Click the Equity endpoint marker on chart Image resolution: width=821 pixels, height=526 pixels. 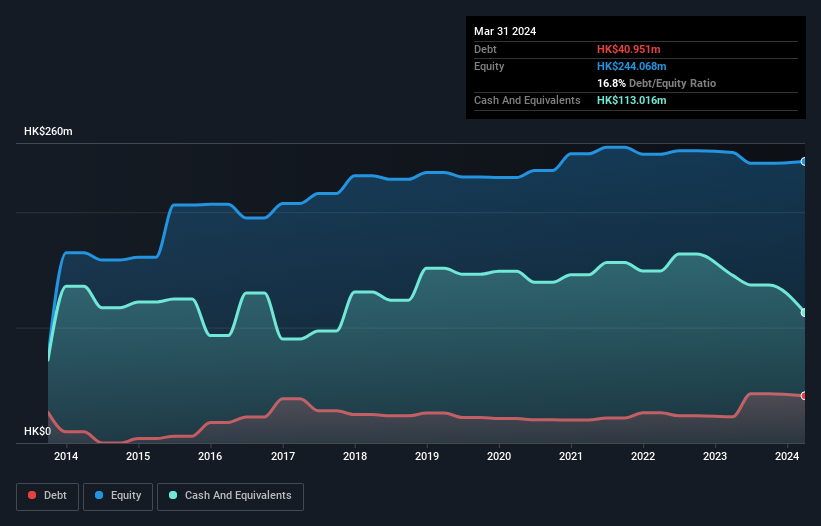804,162
